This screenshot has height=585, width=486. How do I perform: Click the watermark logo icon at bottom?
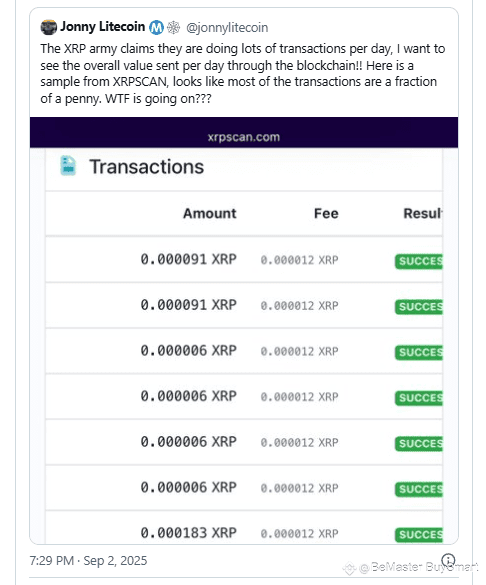point(349,569)
